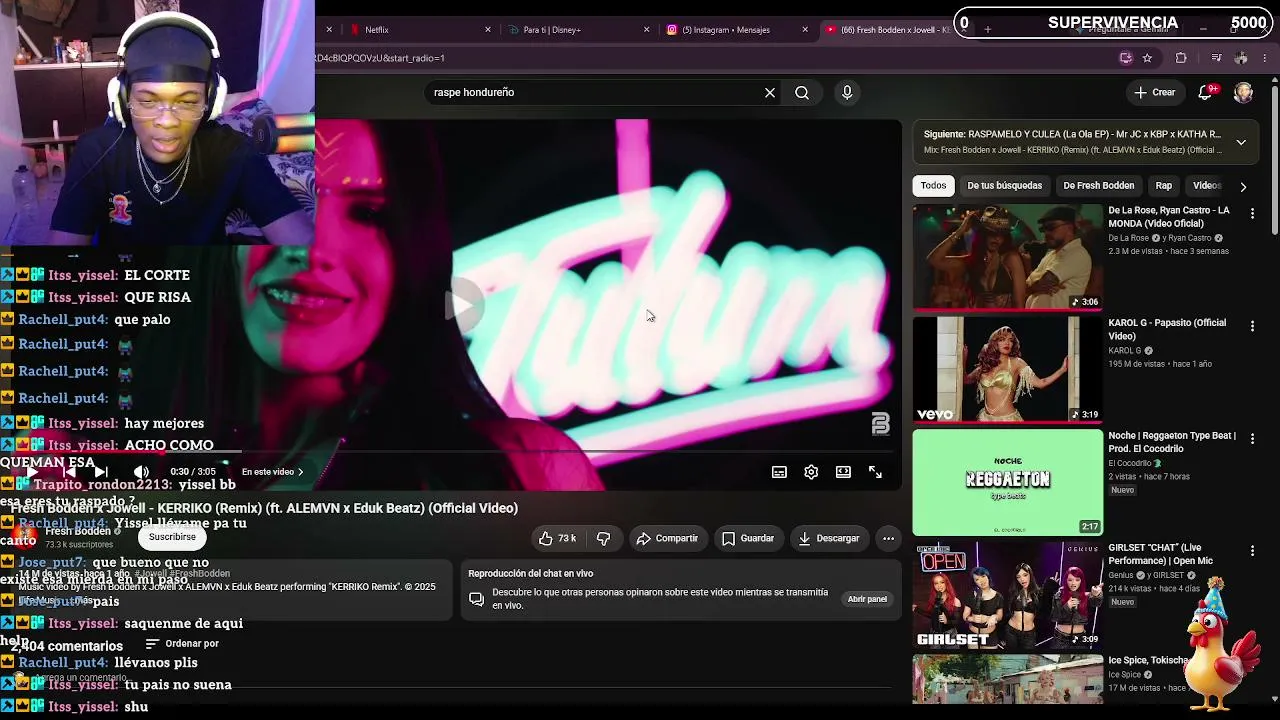Close the Disney+ tab
Screen dimensions: 1280x720
click(x=647, y=30)
